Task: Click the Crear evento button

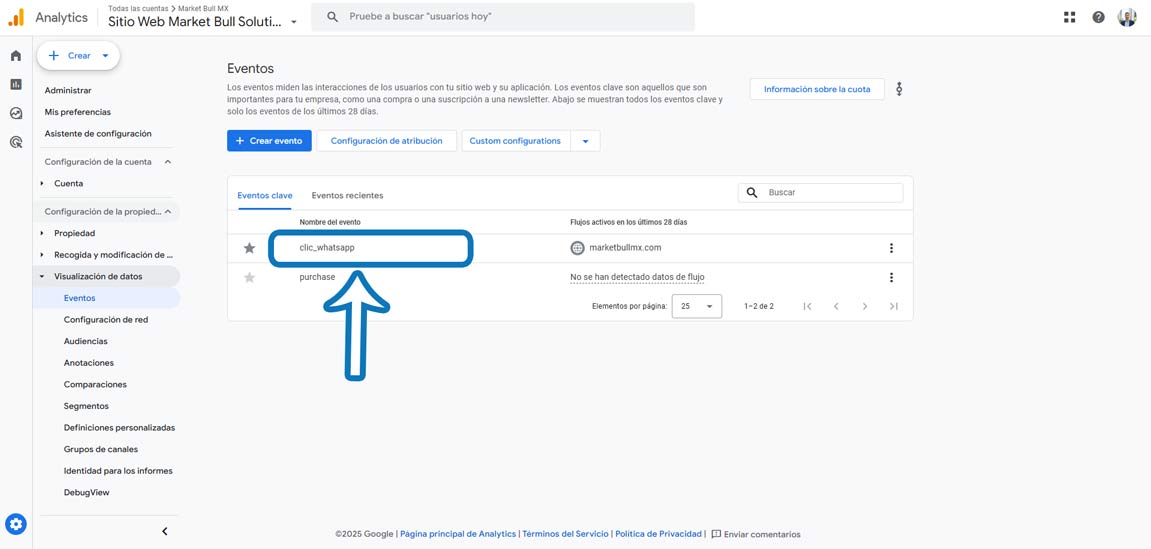Action: click(x=269, y=141)
